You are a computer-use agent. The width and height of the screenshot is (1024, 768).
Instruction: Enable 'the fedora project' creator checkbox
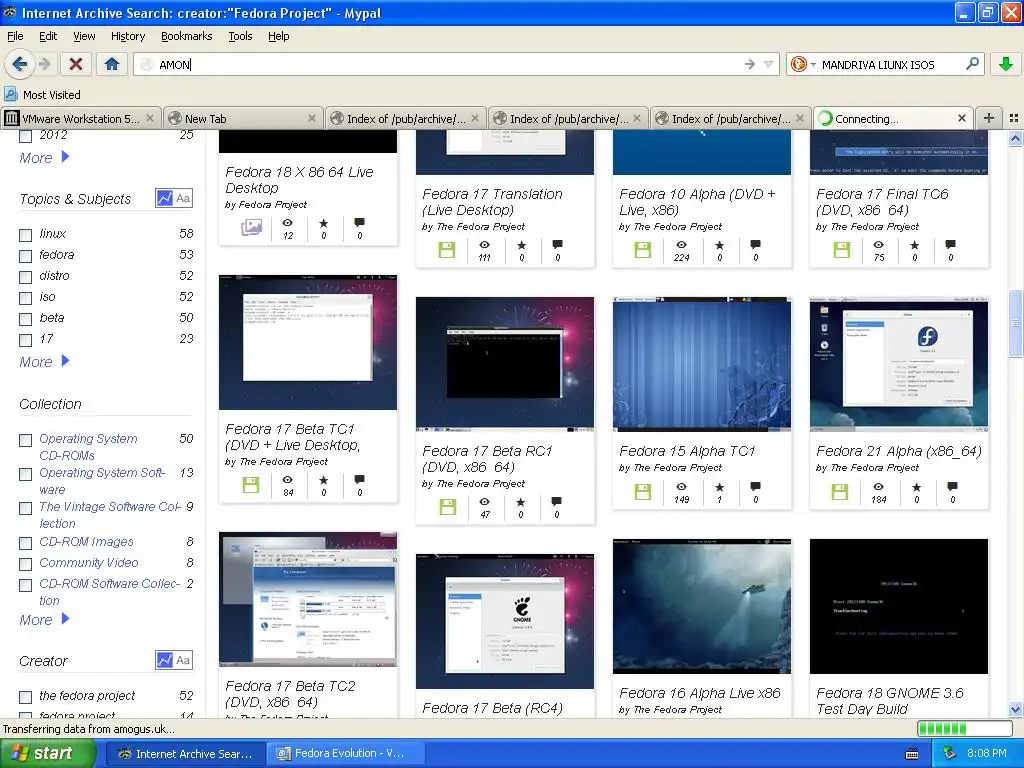pyautogui.click(x=25, y=697)
